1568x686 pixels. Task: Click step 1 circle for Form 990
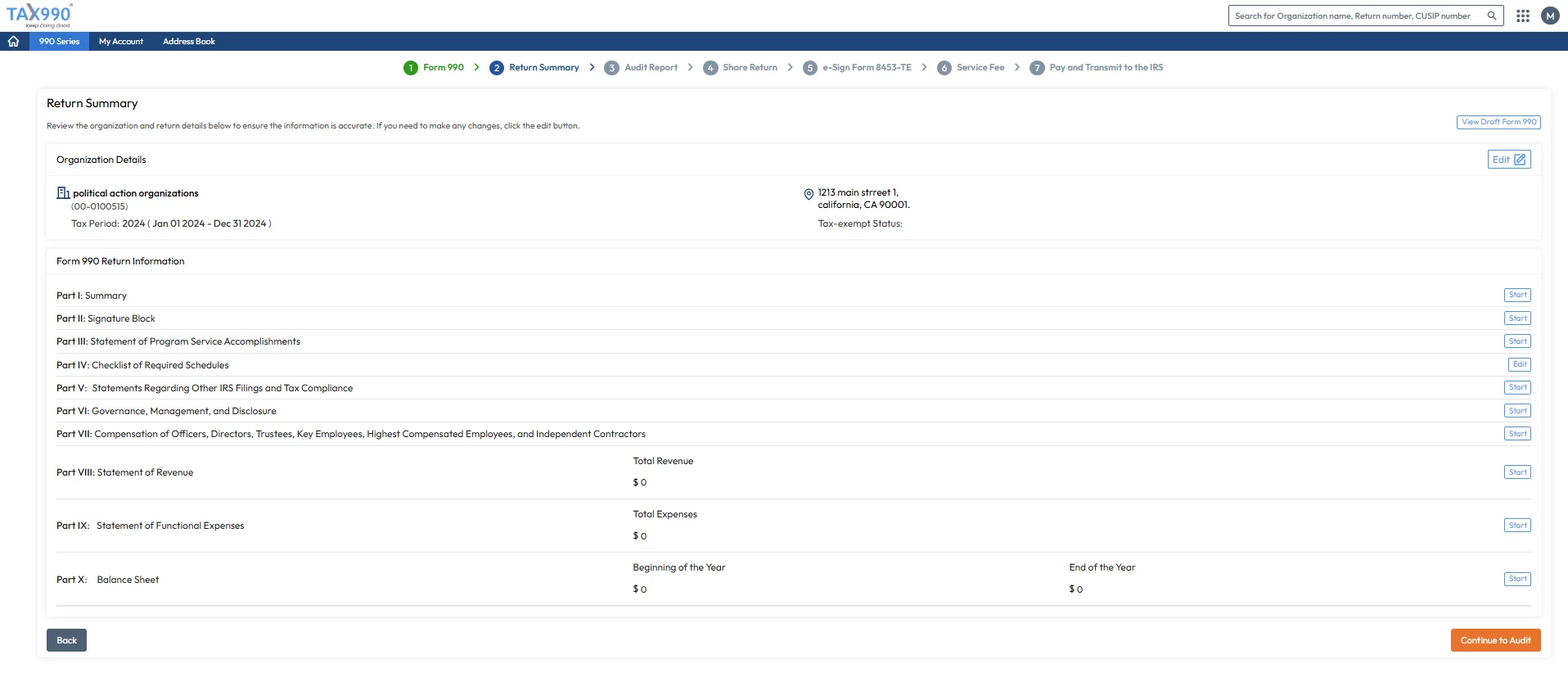411,68
